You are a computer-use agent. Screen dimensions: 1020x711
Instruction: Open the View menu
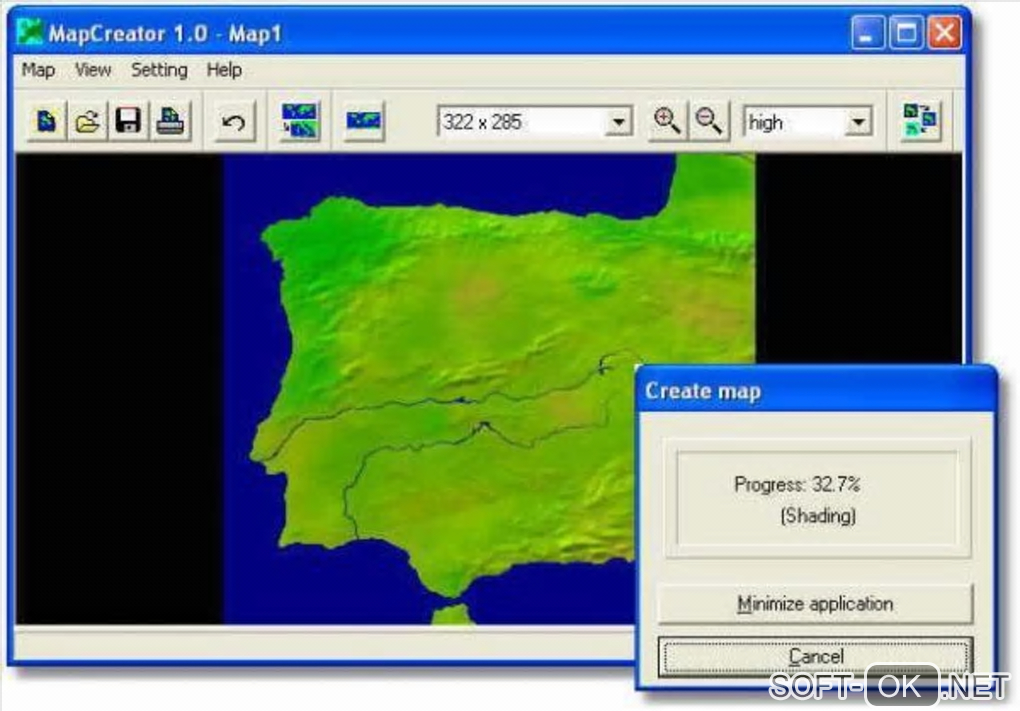coord(93,70)
